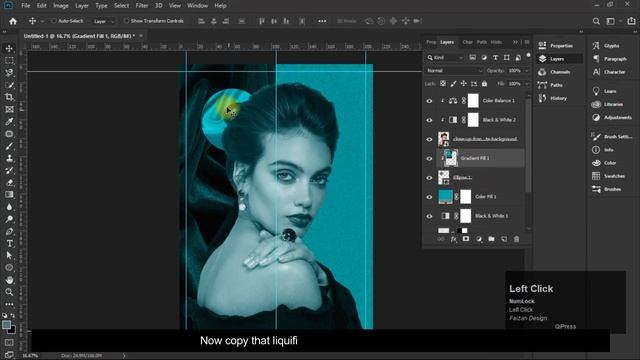Select the Color Balance 1 layer mask thumbnail
Image resolution: width=640 pixels, height=360 pixels.
click(x=473, y=100)
